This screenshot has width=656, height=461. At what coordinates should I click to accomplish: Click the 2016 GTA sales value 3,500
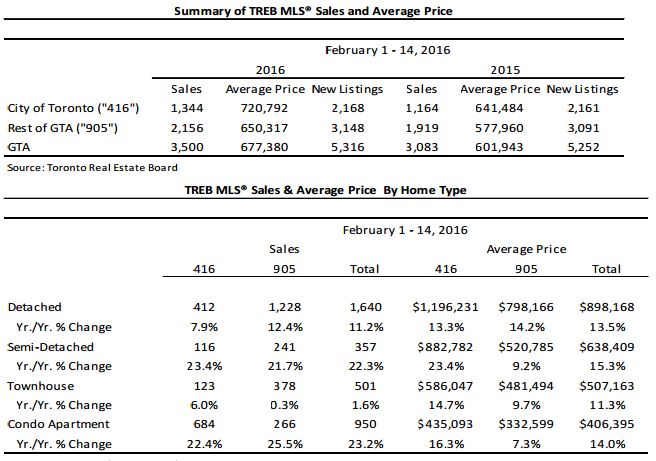tap(187, 147)
